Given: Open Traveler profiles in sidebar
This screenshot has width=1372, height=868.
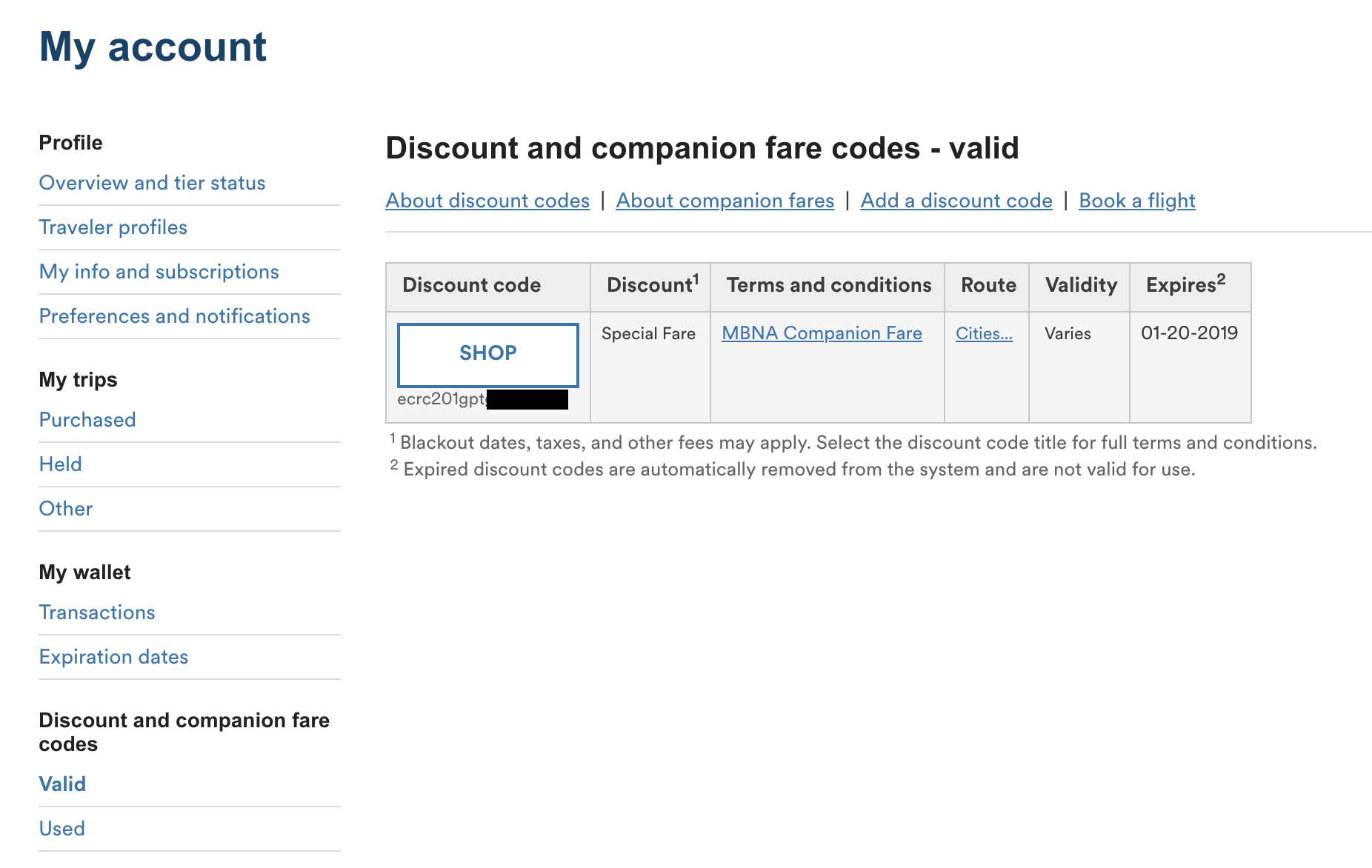Looking at the screenshot, I should coord(113,227).
